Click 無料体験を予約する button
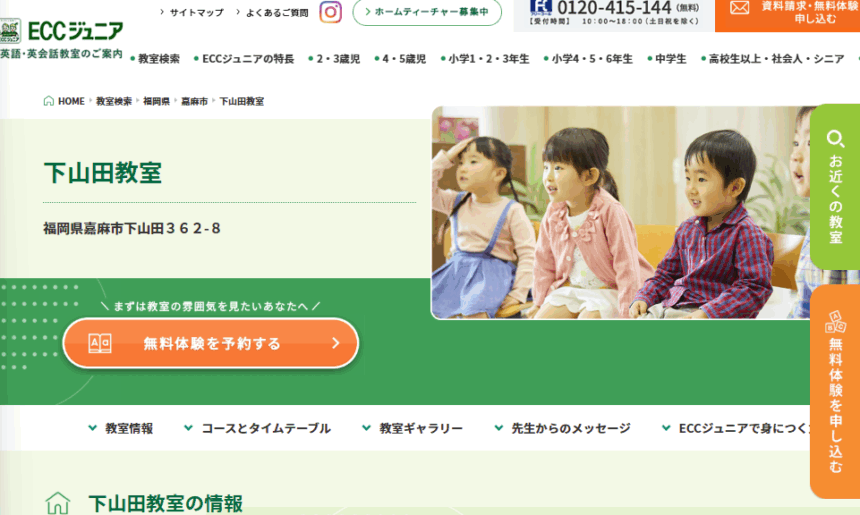This screenshot has height=515, width=860. point(211,343)
